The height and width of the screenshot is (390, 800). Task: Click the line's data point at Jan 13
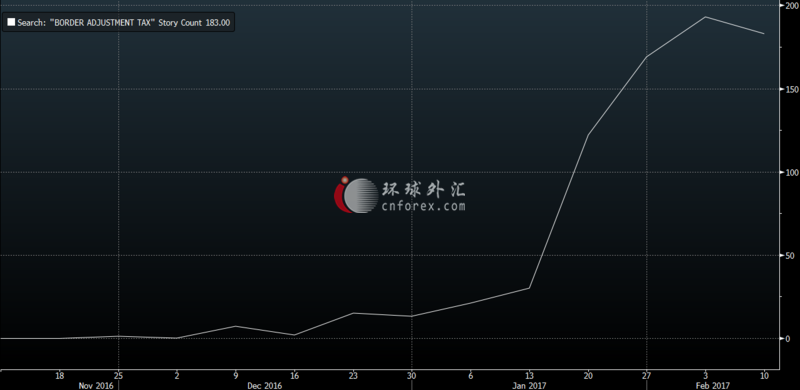pyautogui.click(x=529, y=288)
